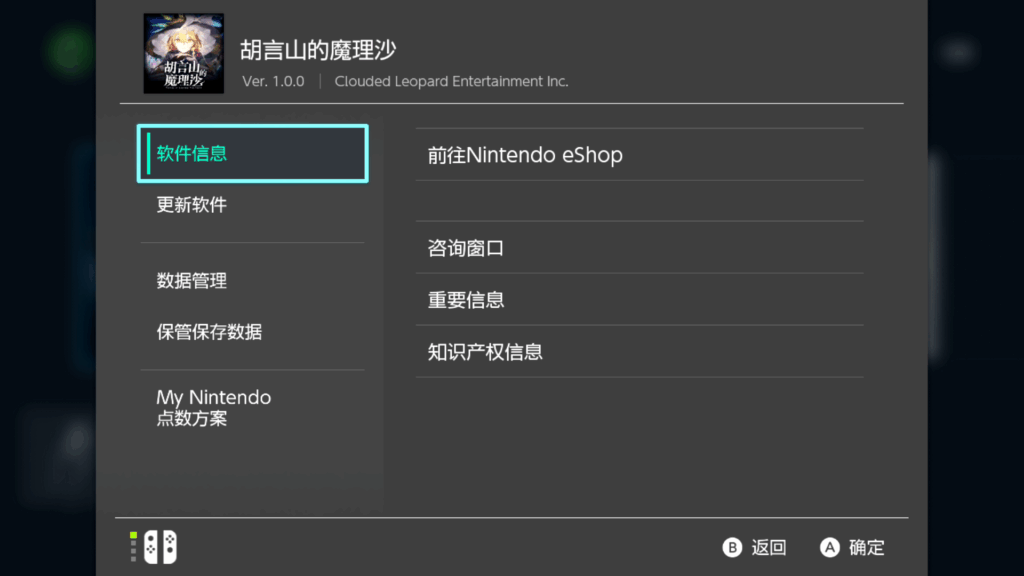The width and height of the screenshot is (1024, 576).
Task: Click the 确定 label
Action: tap(867, 547)
